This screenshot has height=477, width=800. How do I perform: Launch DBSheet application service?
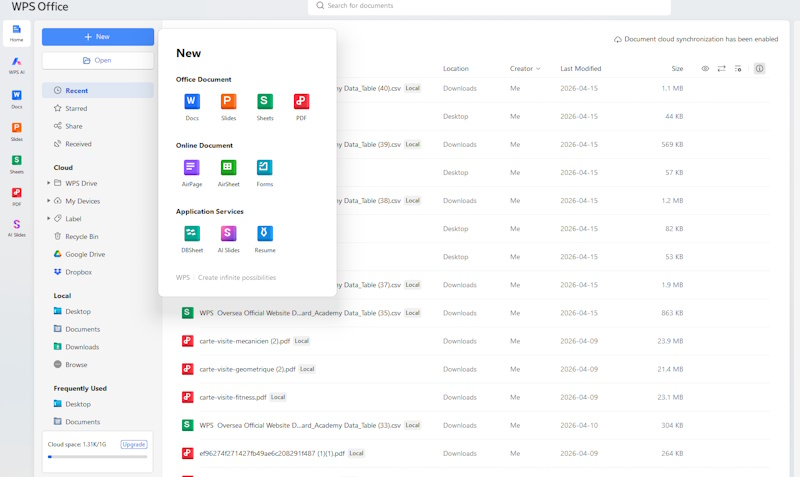[192, 239]
